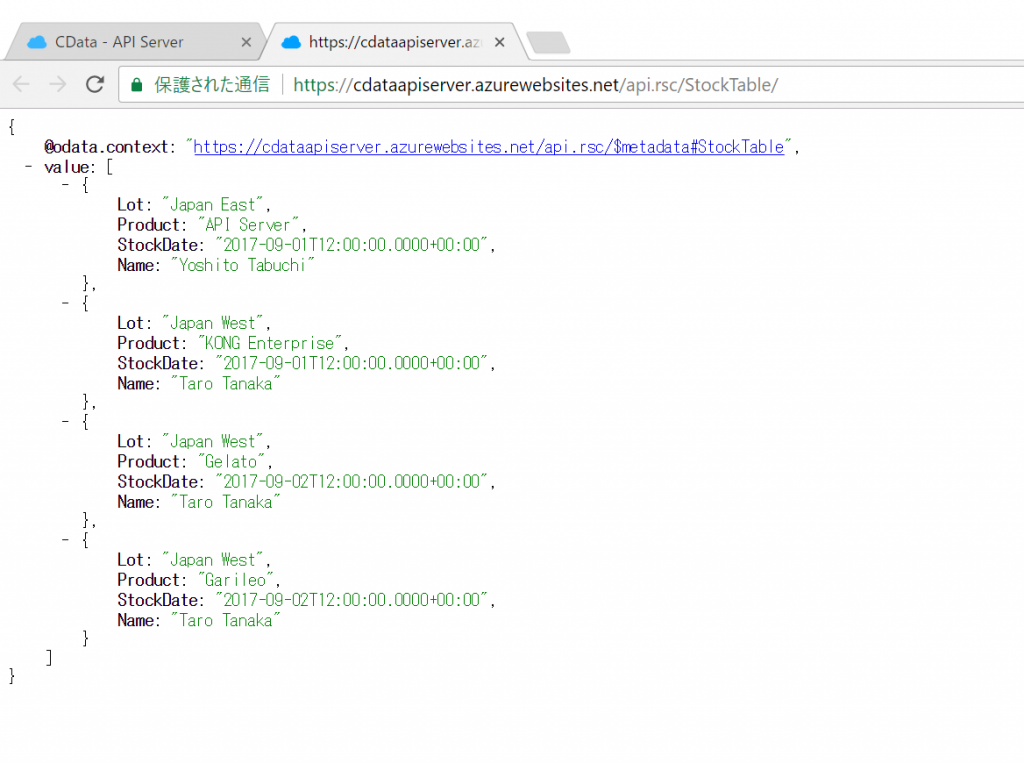1024x763 pixels.
Task: Click the "Japan East" Lot value
Action: [212, 205]
